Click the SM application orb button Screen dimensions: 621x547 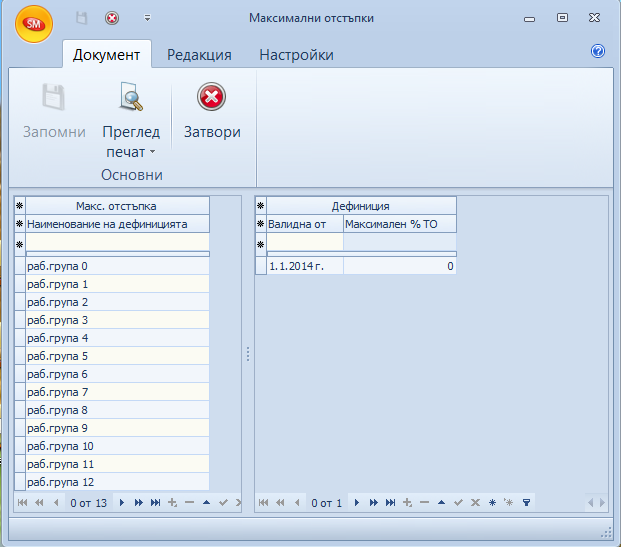click(34, 24)
